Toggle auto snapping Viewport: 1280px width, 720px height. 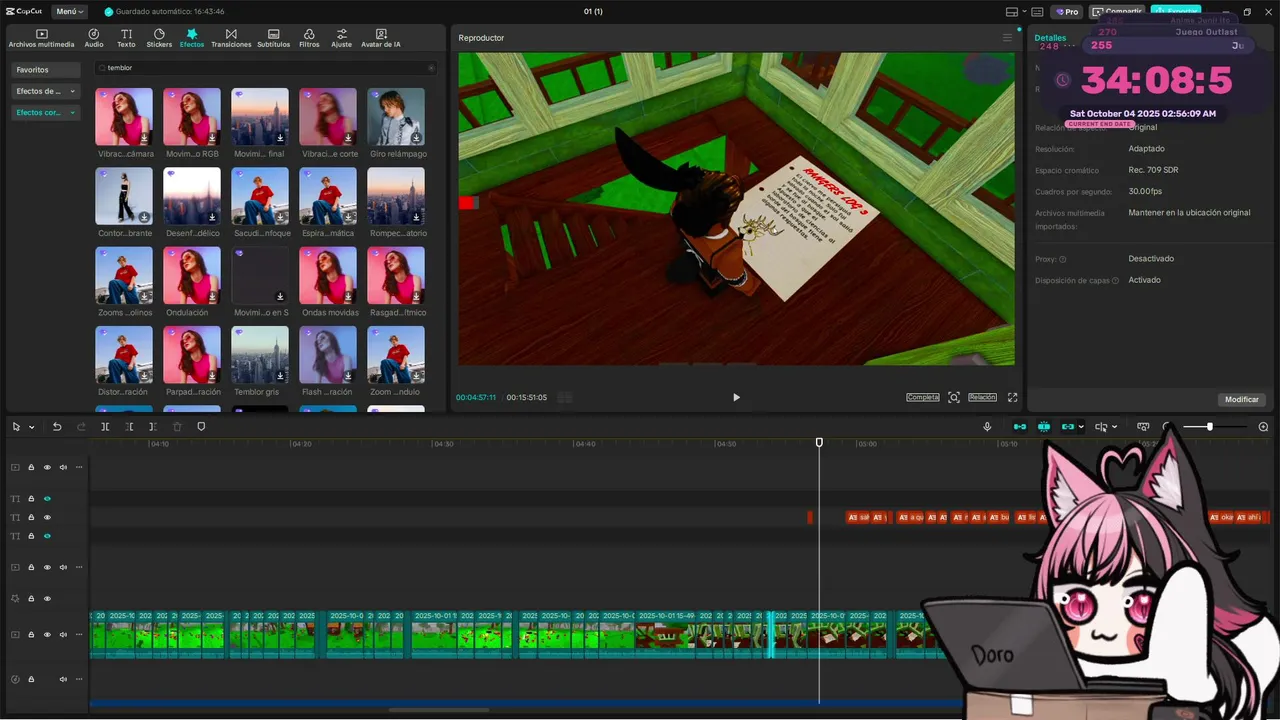point(1044,427)
